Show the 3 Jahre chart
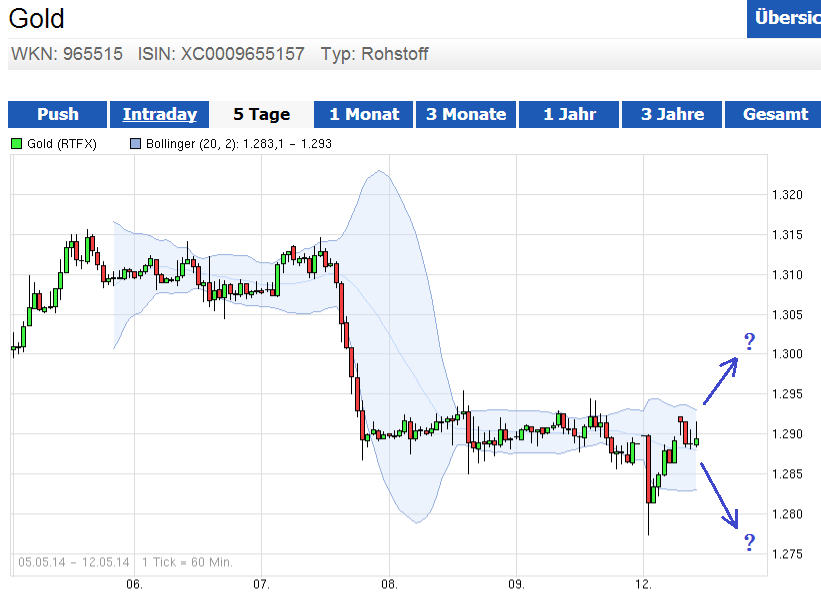 coord(672,114)
